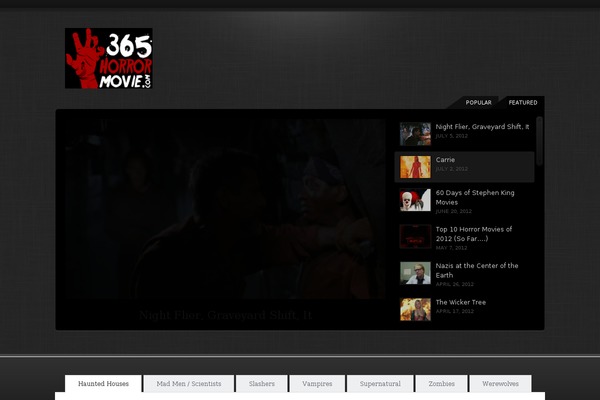Click the 'JULY 5, 2012' date

tap(452, 136)
